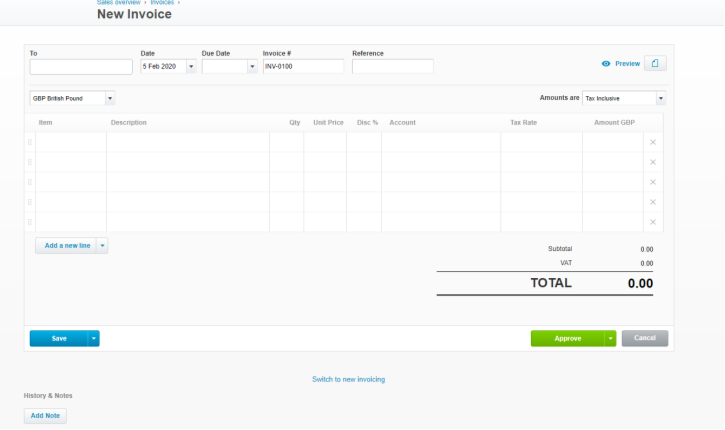
Task: Open the attach files icon button
Action: [x=655, y=63]
